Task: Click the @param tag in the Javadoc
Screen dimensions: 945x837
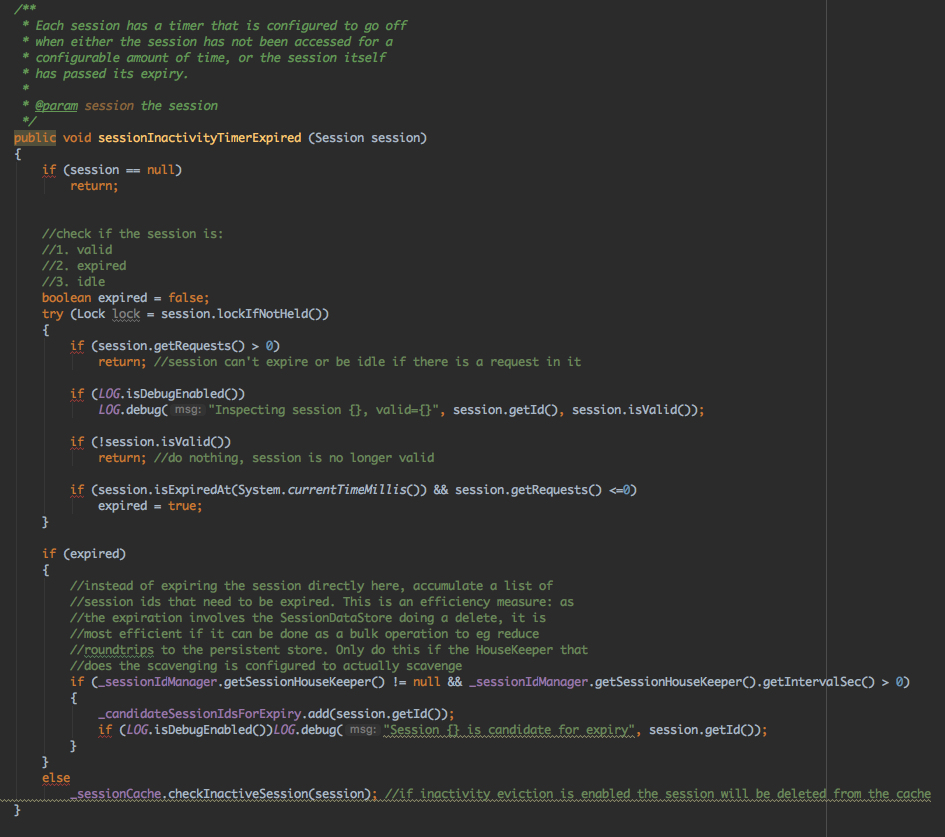Action: [56, 105]
